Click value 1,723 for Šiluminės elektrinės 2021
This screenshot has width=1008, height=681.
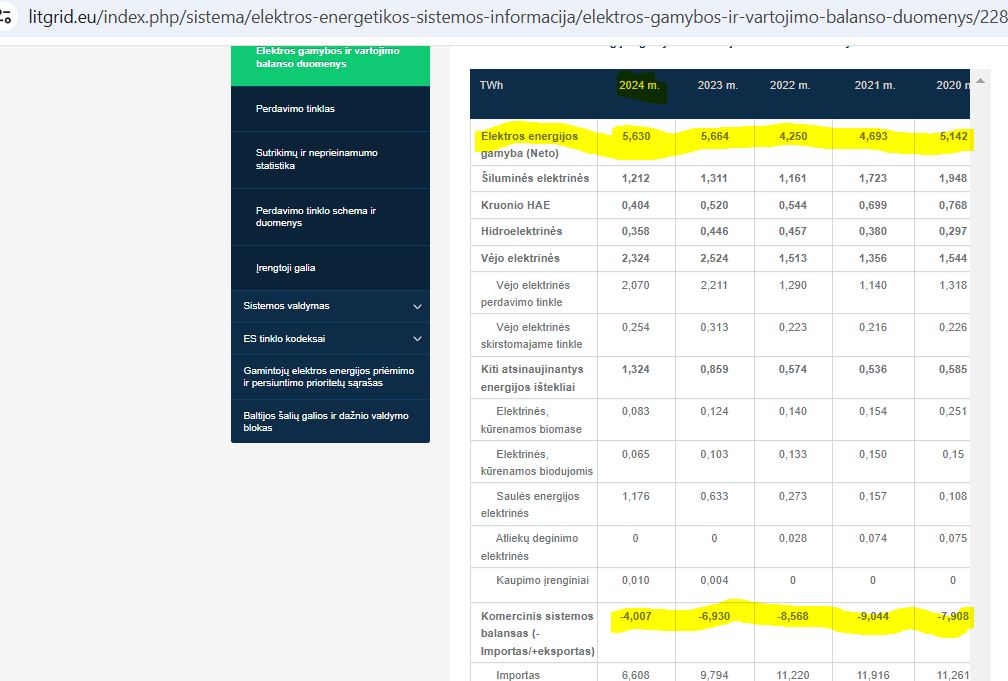coord(873,178)
